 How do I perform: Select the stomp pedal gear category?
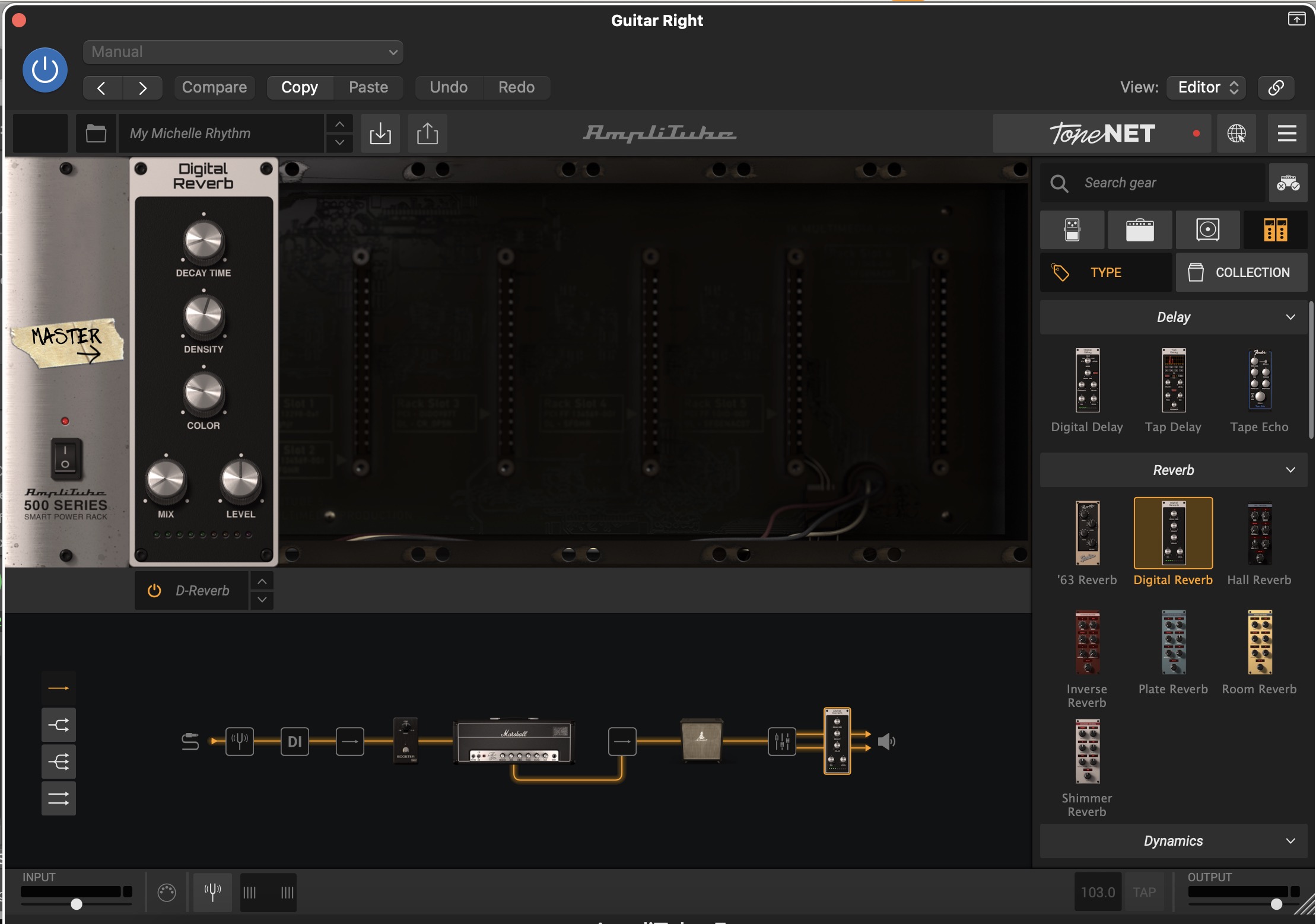tap(1072, 230)
